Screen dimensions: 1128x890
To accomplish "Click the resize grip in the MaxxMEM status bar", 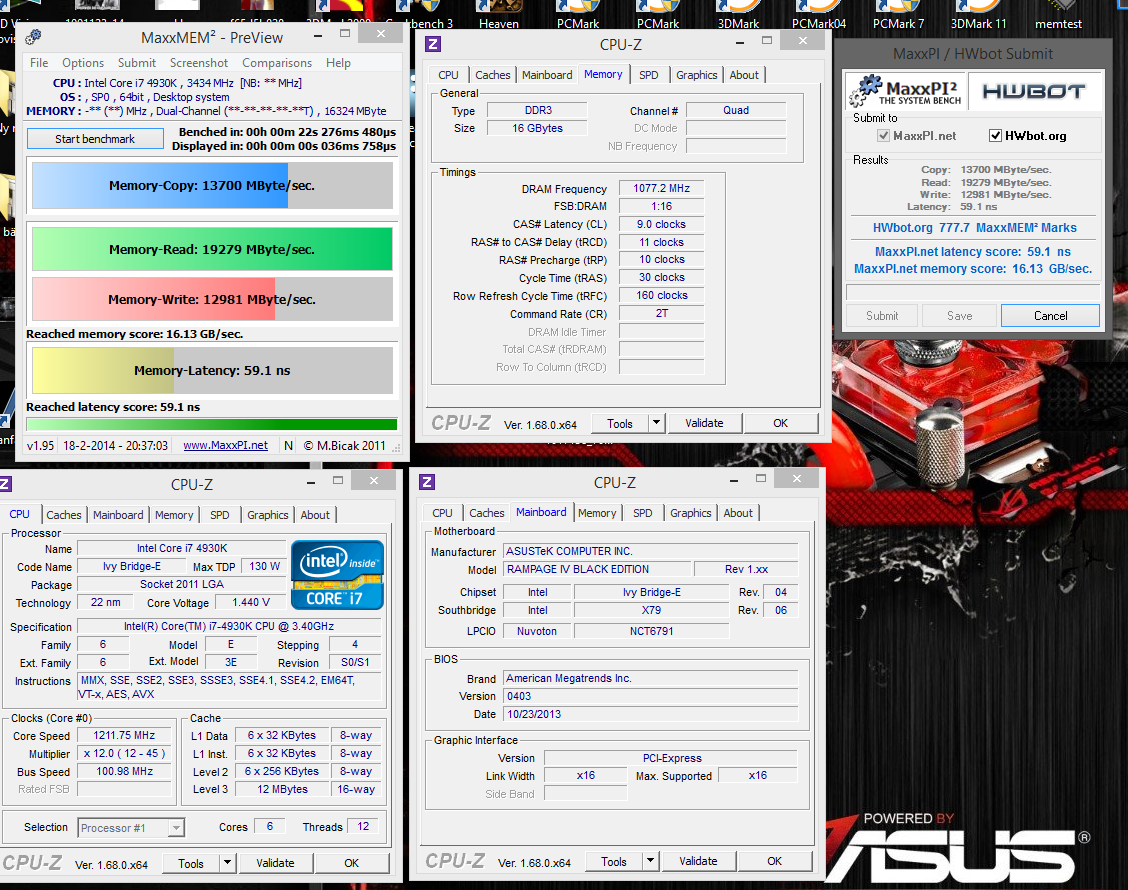I will coord(396,448).
